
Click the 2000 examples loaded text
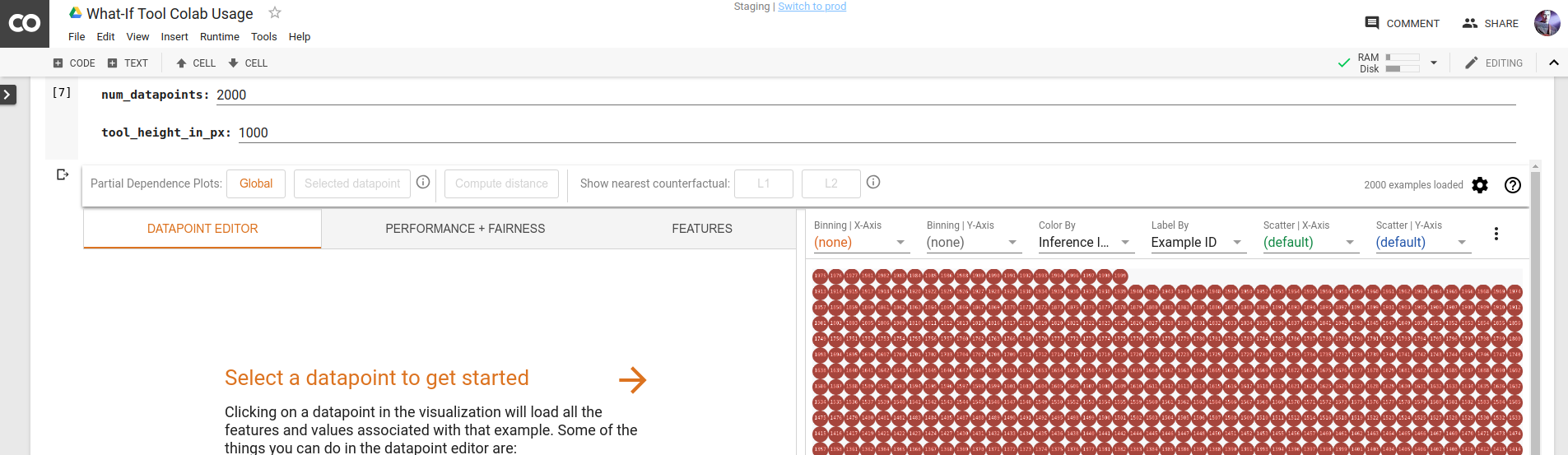click(1413, 185)
